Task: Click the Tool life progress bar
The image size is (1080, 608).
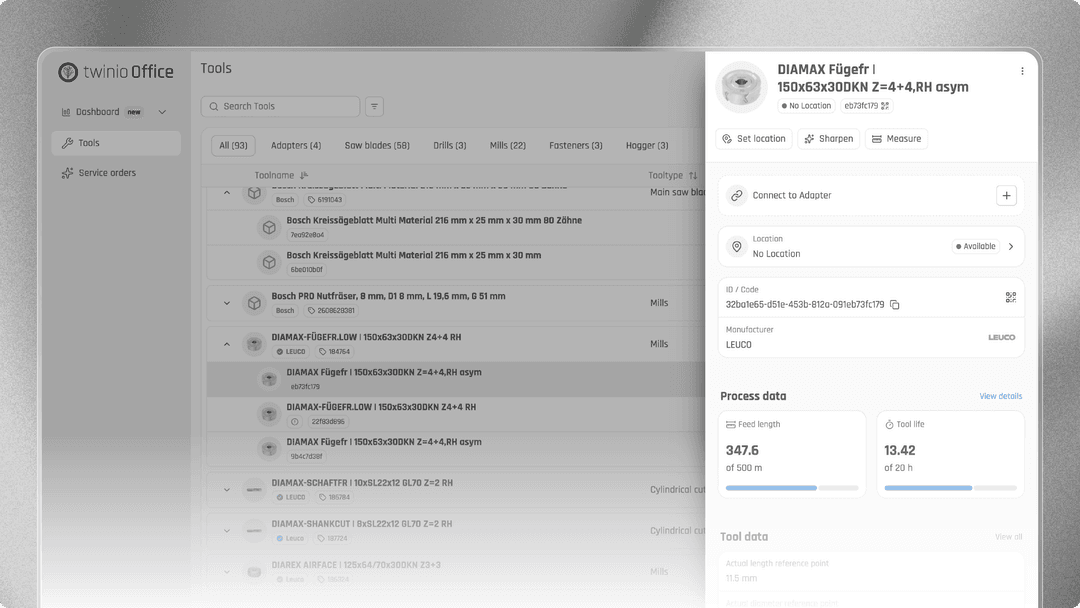Action: 951,488
